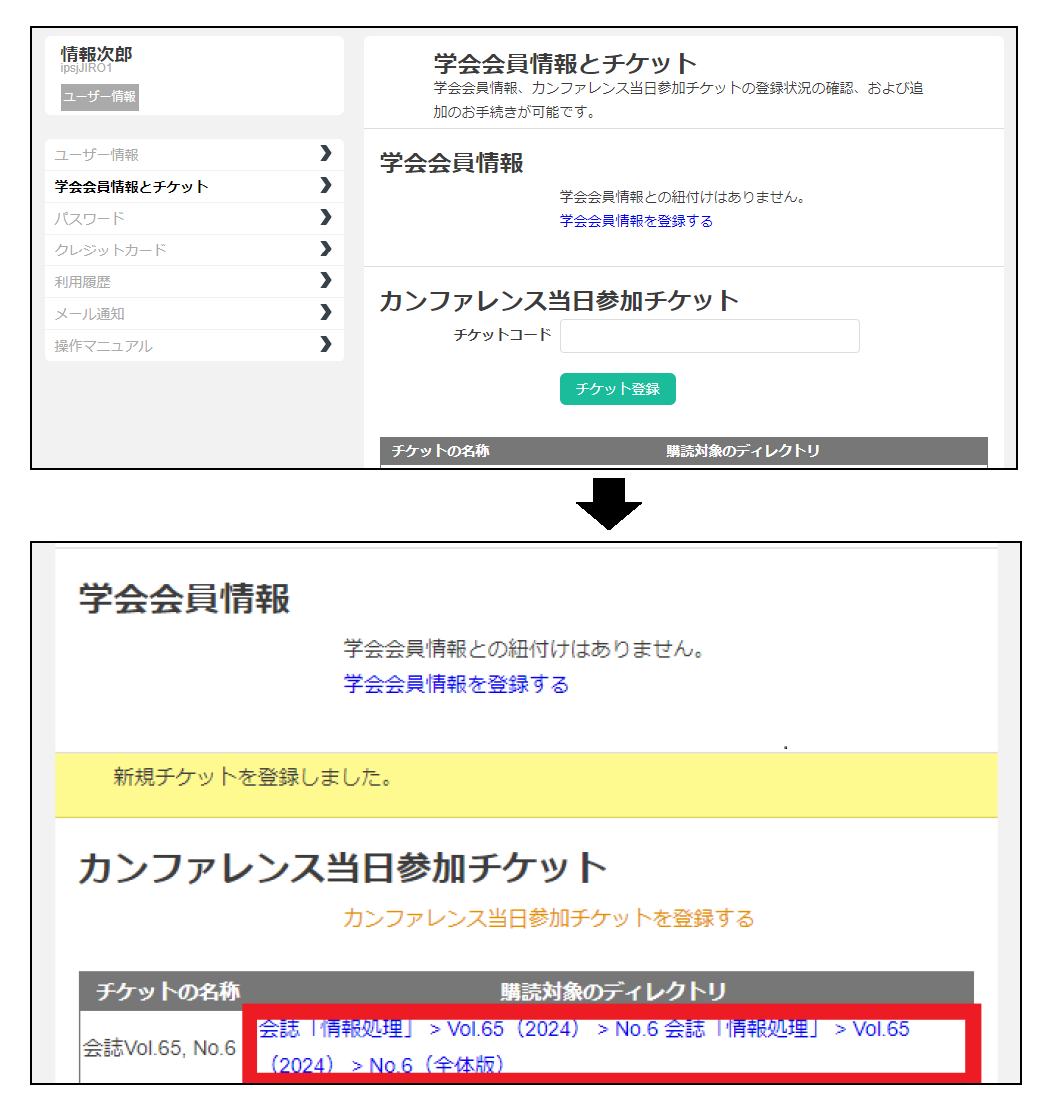This screenshot has width=1049, height=1111.
Task: Select 学会会員情報とチケット in the sidebar
Action: (131, 187)
